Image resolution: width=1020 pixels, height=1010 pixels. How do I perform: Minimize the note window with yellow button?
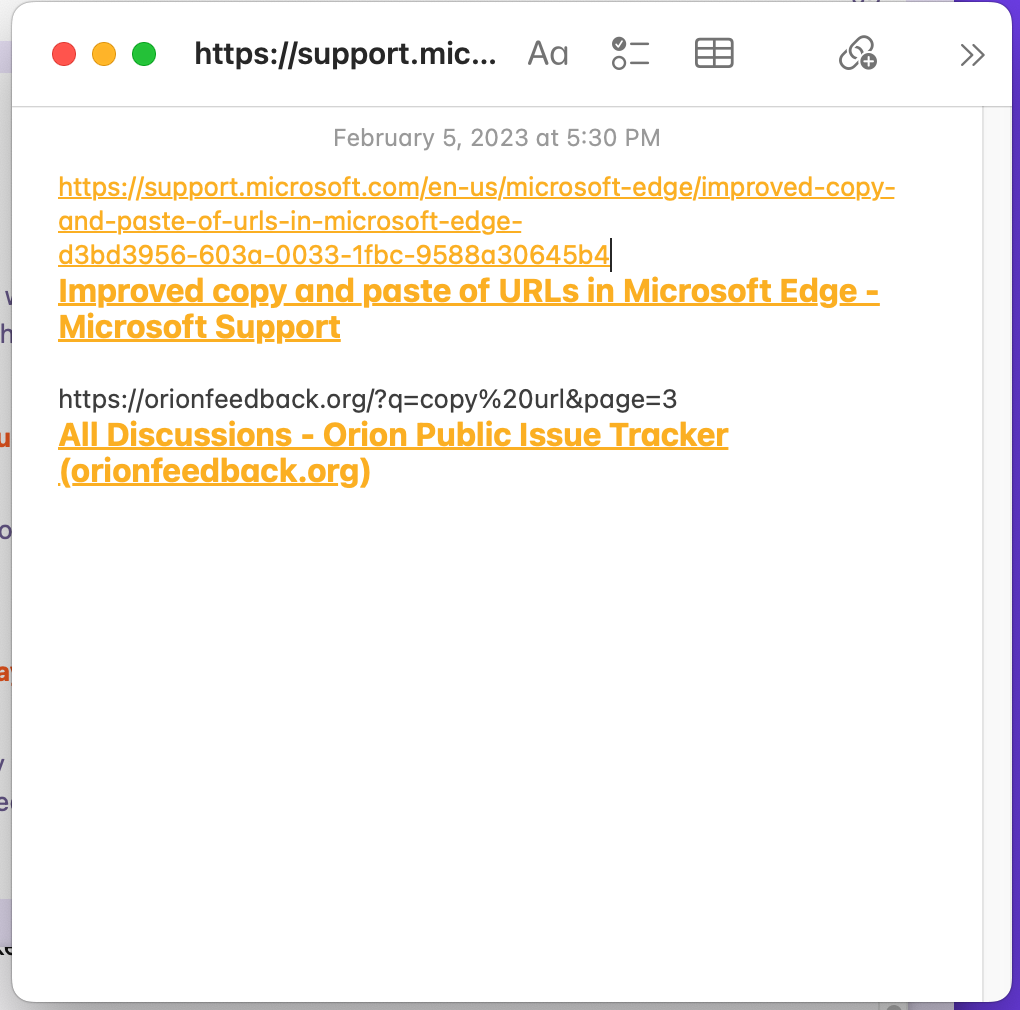104,54
